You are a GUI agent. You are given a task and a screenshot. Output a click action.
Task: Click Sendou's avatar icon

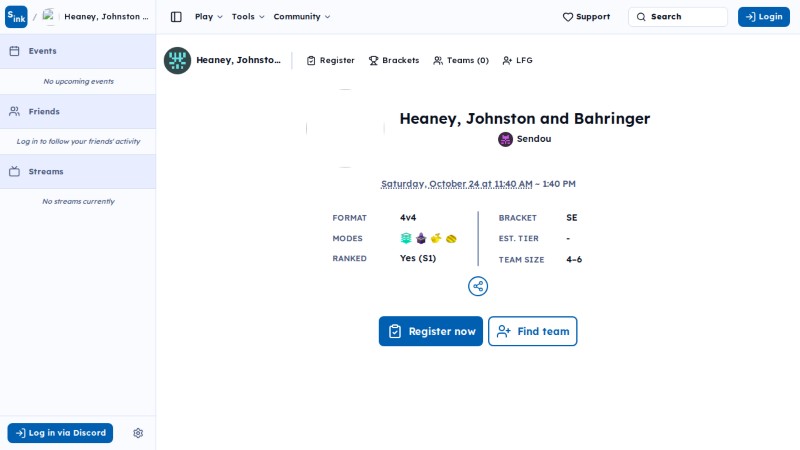point(505,139)
